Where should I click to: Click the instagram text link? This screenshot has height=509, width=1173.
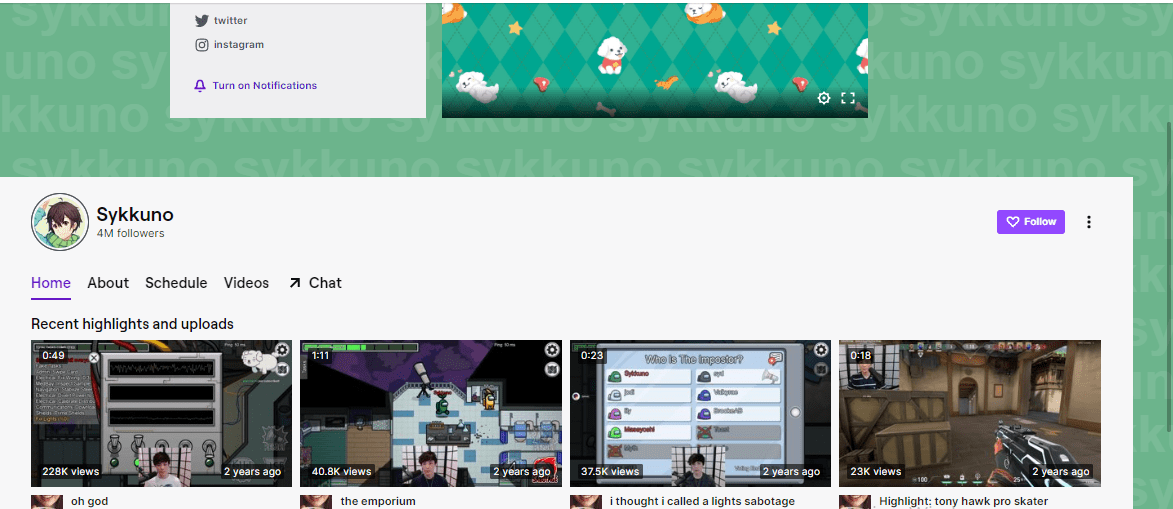tap(239, 45)
